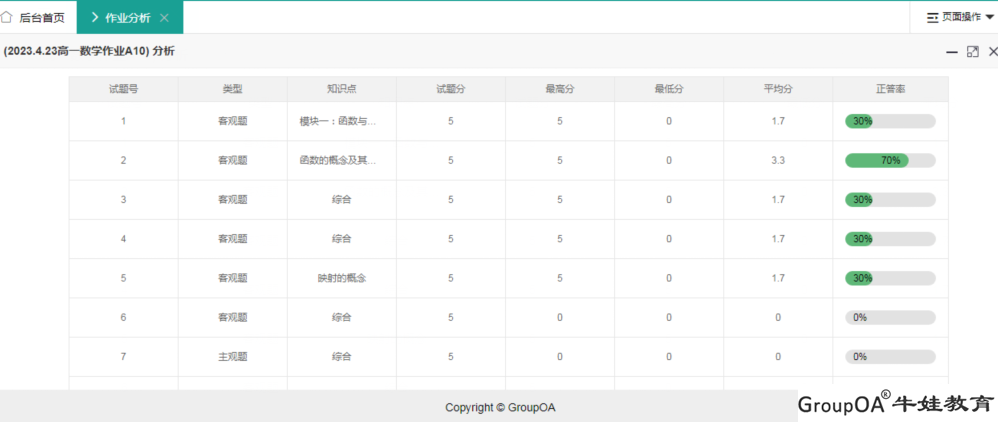Click 客观题 in question 6's row
The image size is (998, 422).
(232, 318)
